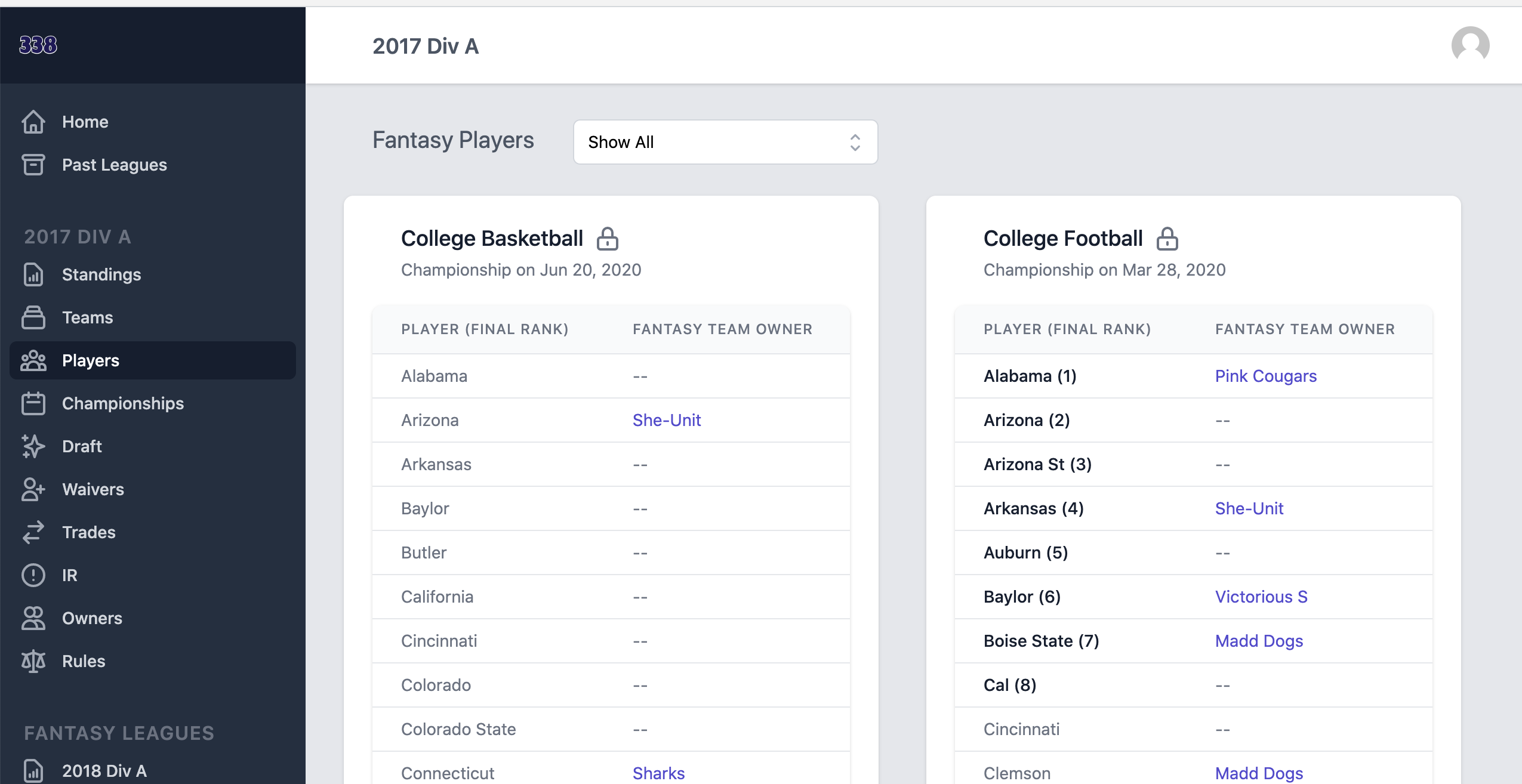Screen dimensions: 1522x784
Task: Click the Rules navigation item
Action: coord(85,661)
